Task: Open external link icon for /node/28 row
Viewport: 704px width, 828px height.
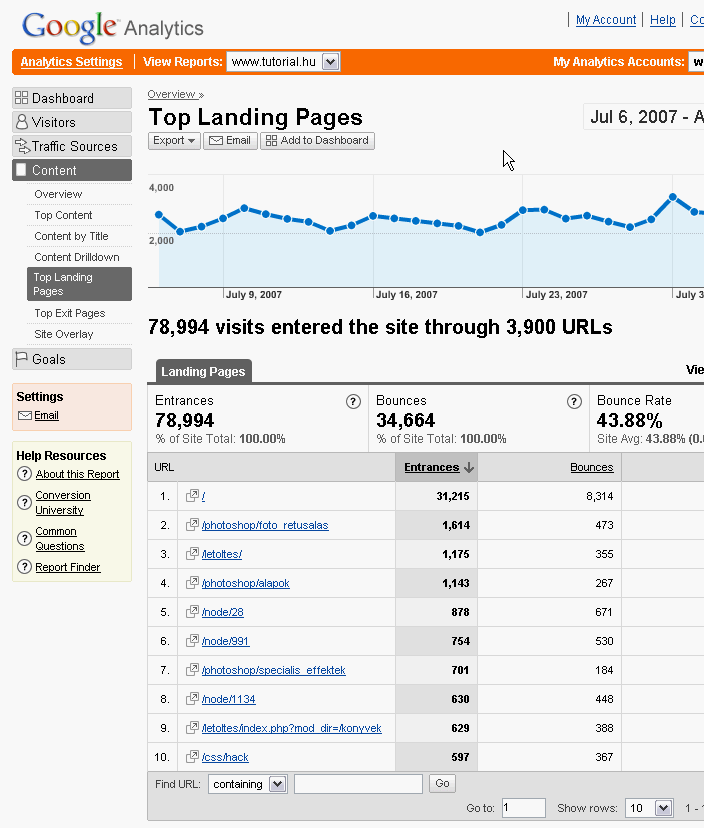Action: pos(192,612)
